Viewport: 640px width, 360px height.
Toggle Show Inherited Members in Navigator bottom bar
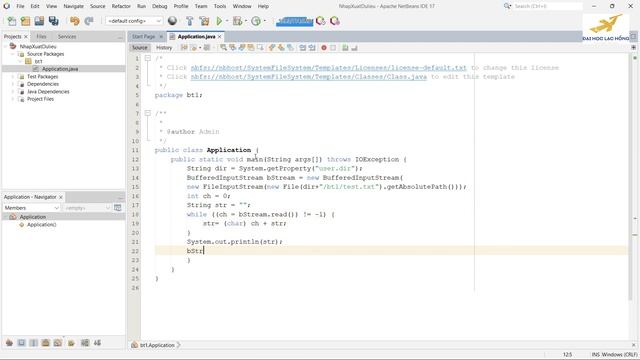tap(9, 343)
